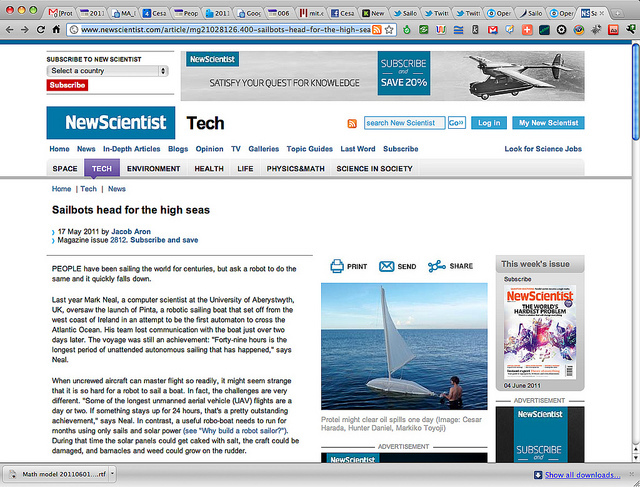Click the Gmail extension icon in toolbar
This screenshot has width=640, height=487.
click(493, 29)
